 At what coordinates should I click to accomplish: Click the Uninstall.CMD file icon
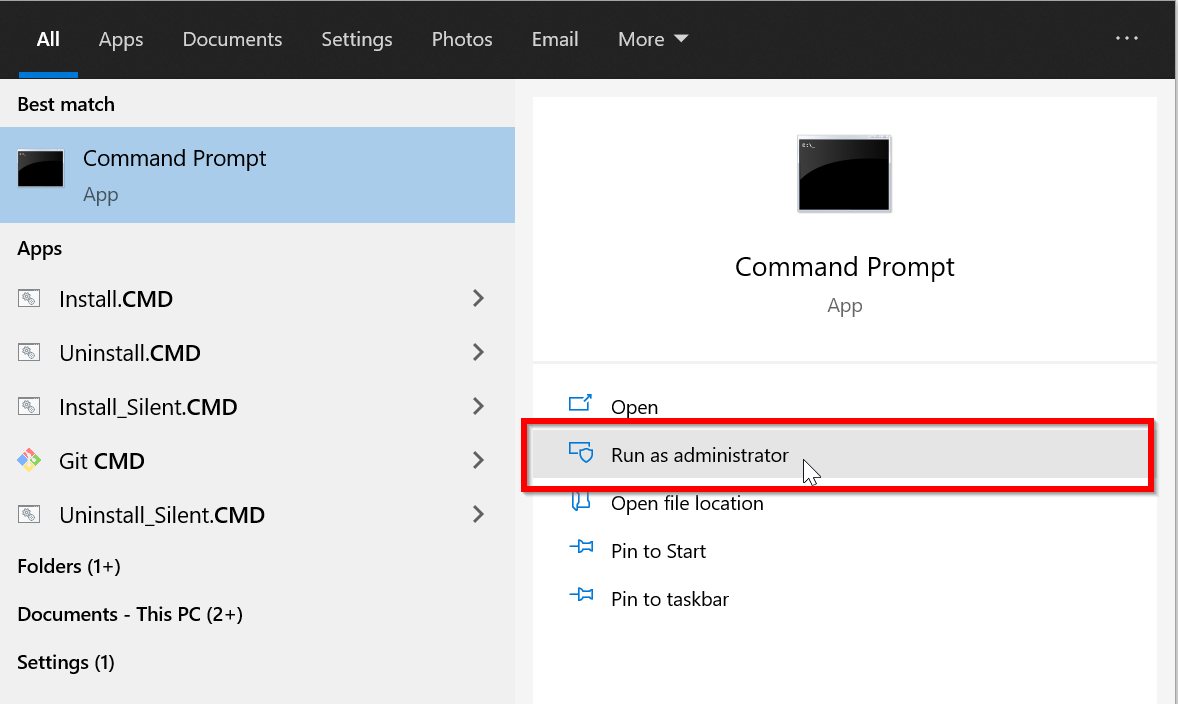click(29, 353)
